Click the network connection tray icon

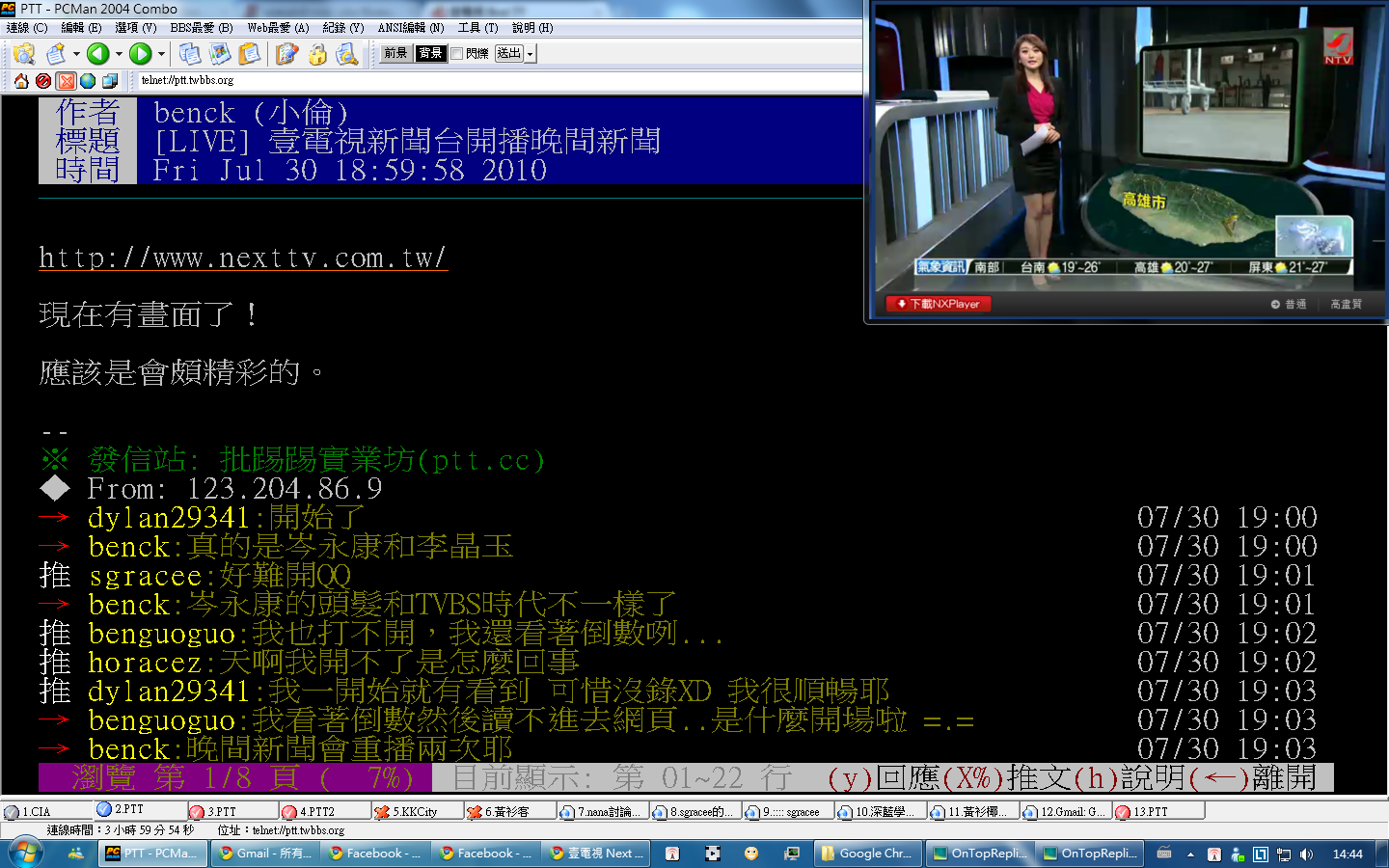point(1283,854)
